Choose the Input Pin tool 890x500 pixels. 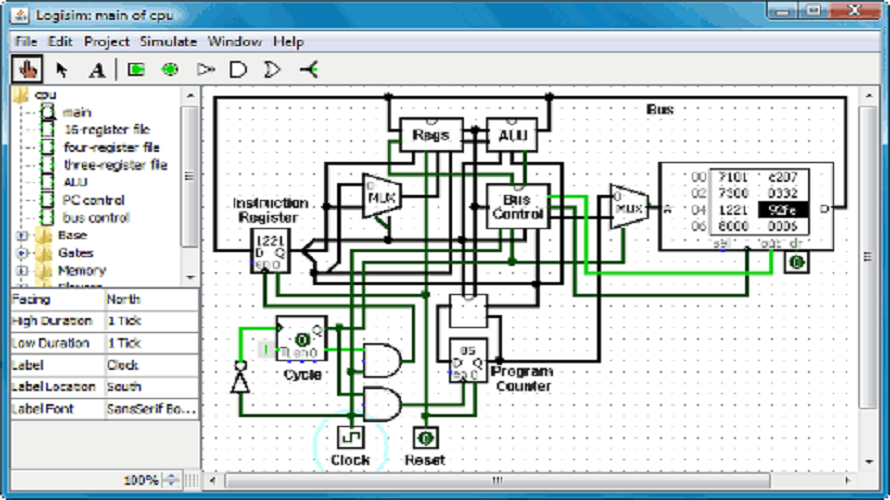(x=136, y=70)
